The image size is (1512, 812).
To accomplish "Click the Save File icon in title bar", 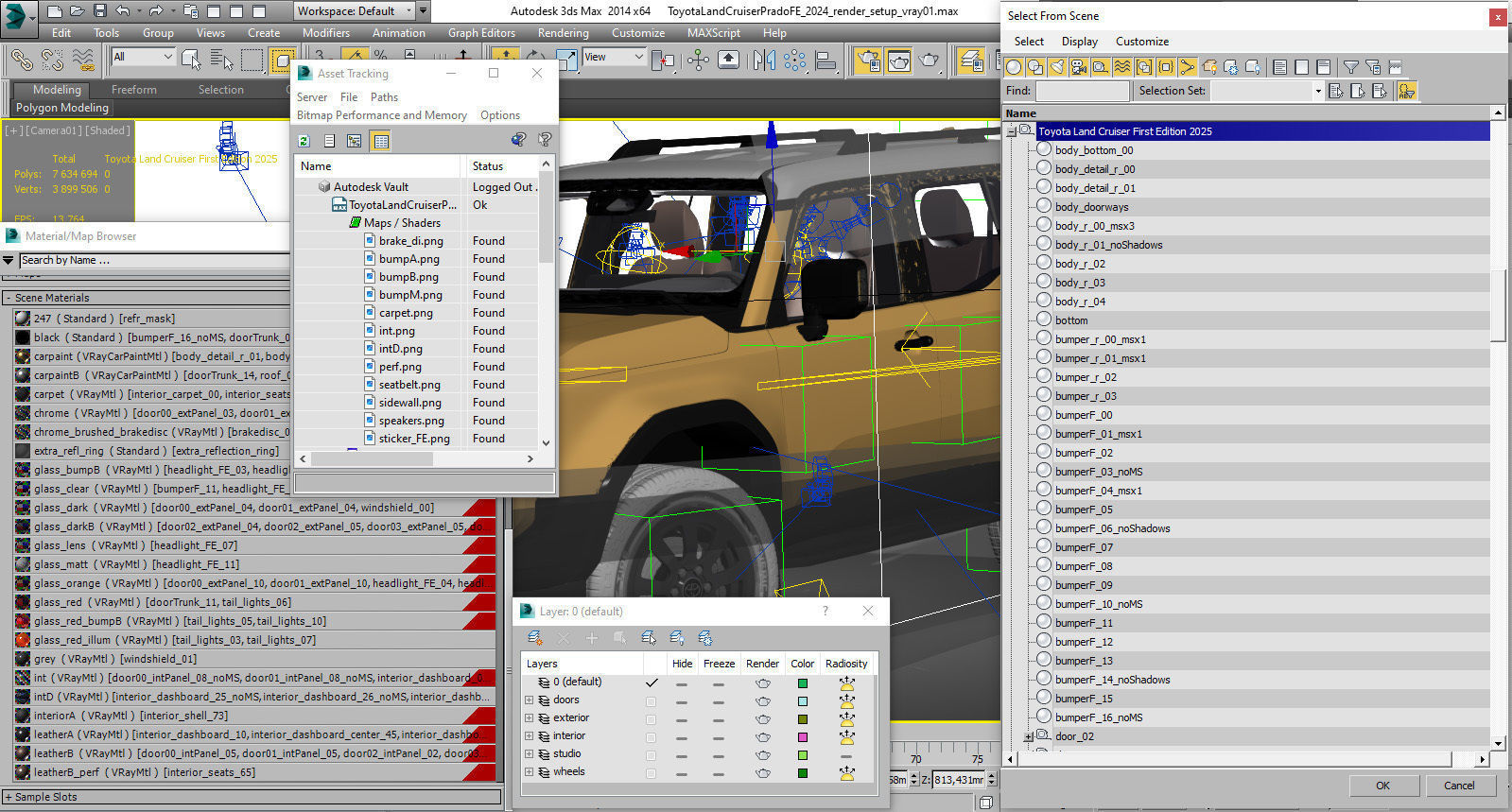I will coord(99,11).
